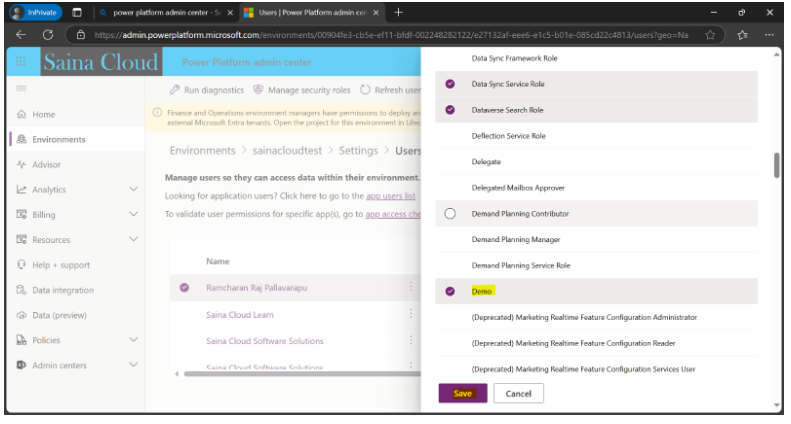Select Deprecated Marketing Realtime Feature Configuration Reader
The width and height of the screenshot is (791, 424).
[x=596, y=343]
